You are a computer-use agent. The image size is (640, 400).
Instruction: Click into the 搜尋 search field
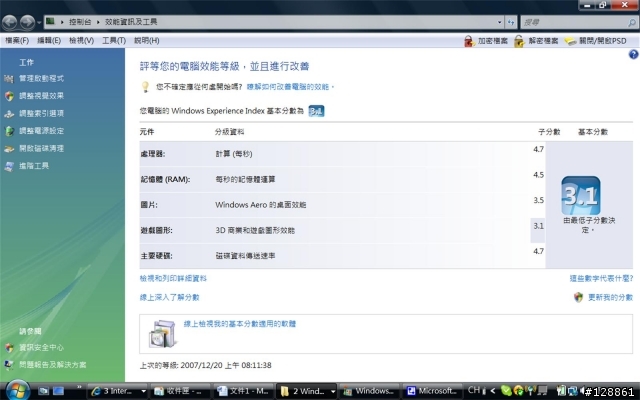(x=573, y=22)
